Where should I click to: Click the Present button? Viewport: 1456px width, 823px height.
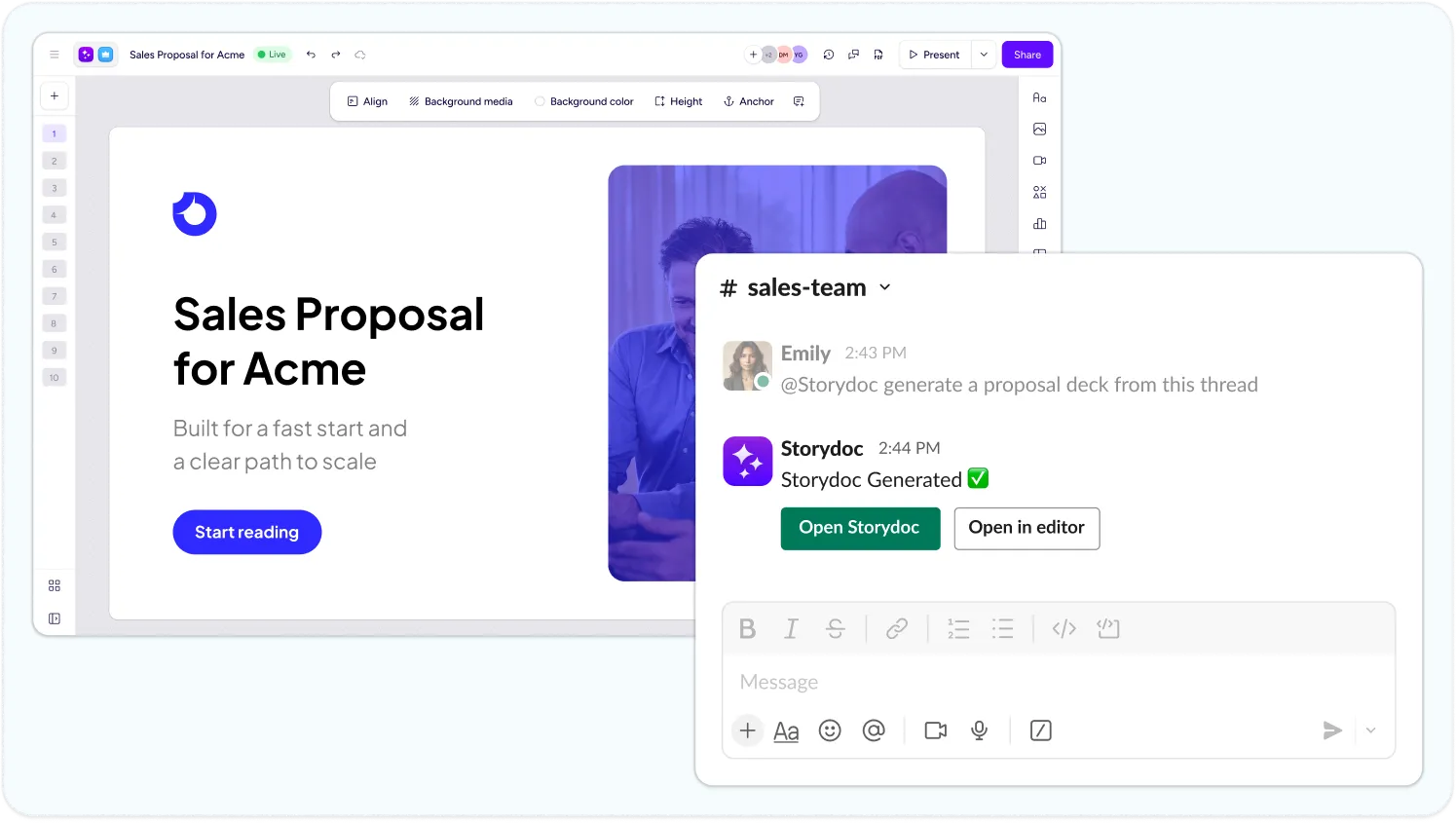(x=934, y=55)
